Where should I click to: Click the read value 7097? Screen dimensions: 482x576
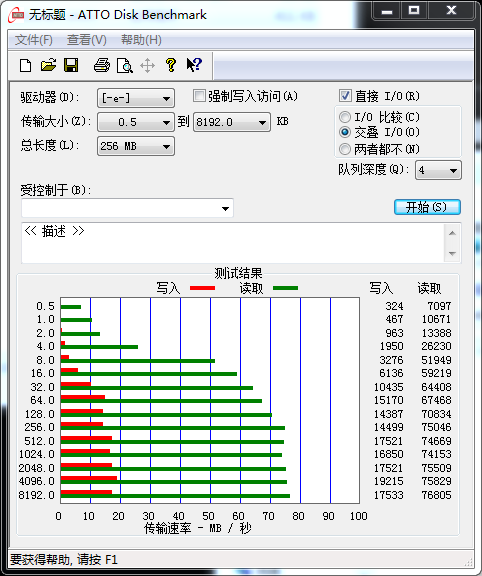439,306
